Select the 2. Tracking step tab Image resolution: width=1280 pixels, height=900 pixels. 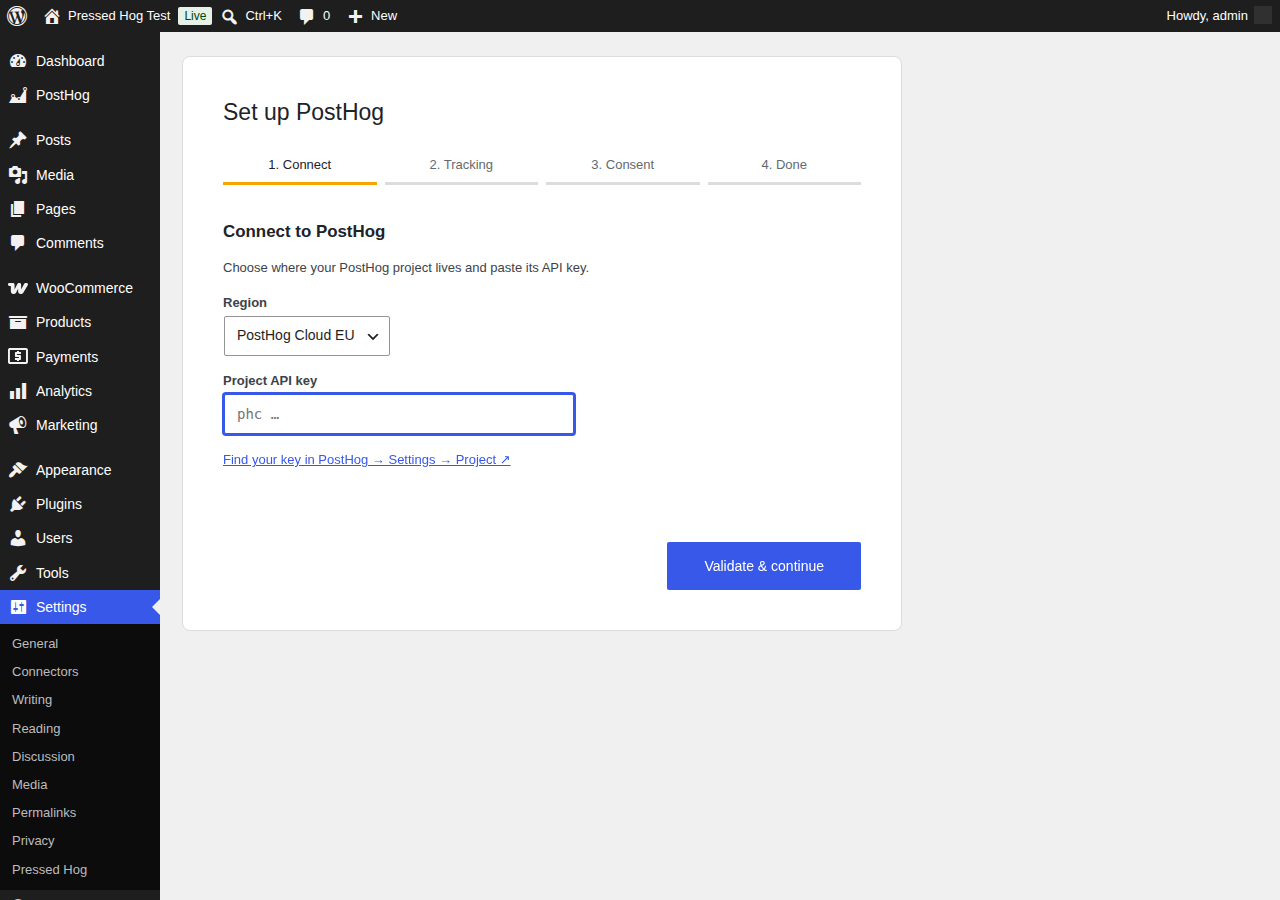461,166
